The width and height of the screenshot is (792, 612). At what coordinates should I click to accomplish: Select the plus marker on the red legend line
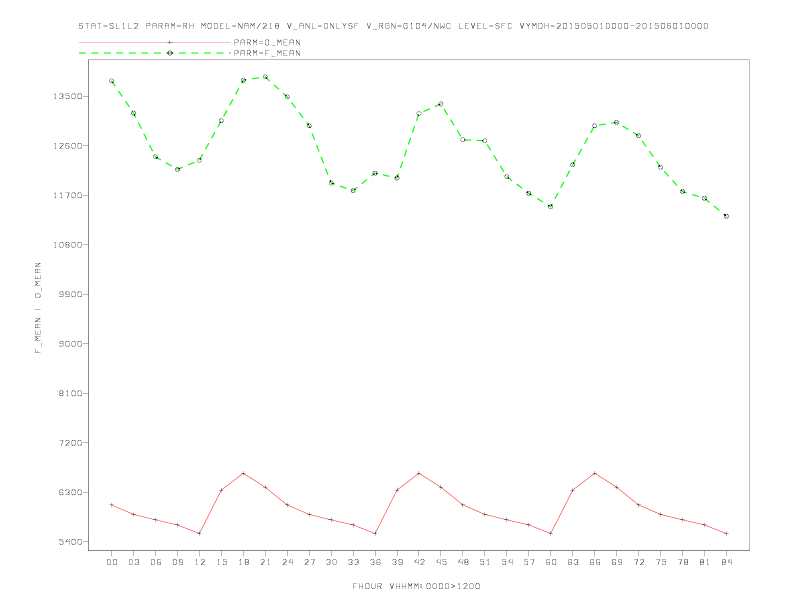point(170,42)
